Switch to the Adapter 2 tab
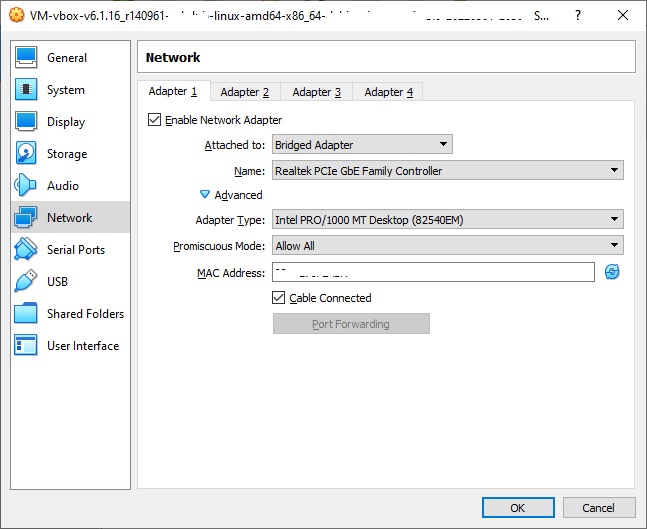Image resolution: width=647 pixels, height=529 pixels. click(245, 92)
